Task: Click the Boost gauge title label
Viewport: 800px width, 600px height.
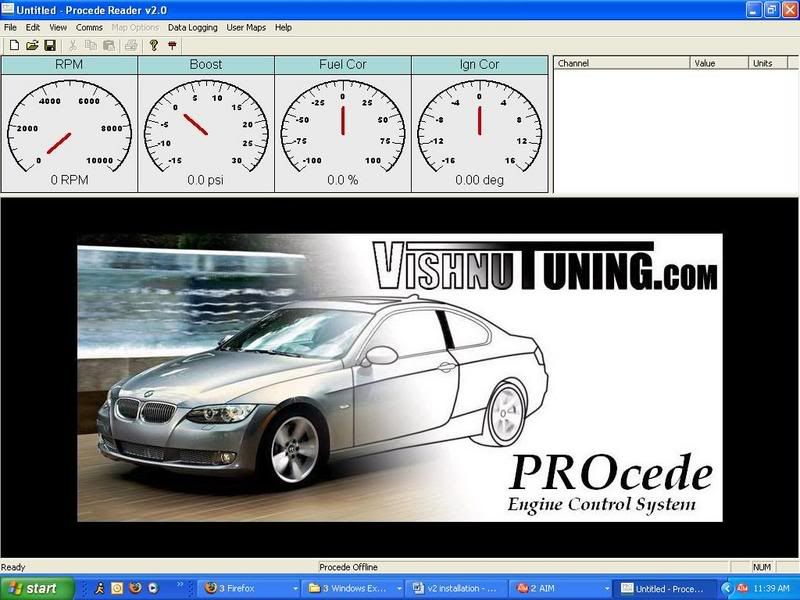Action: tap(206, 65)
